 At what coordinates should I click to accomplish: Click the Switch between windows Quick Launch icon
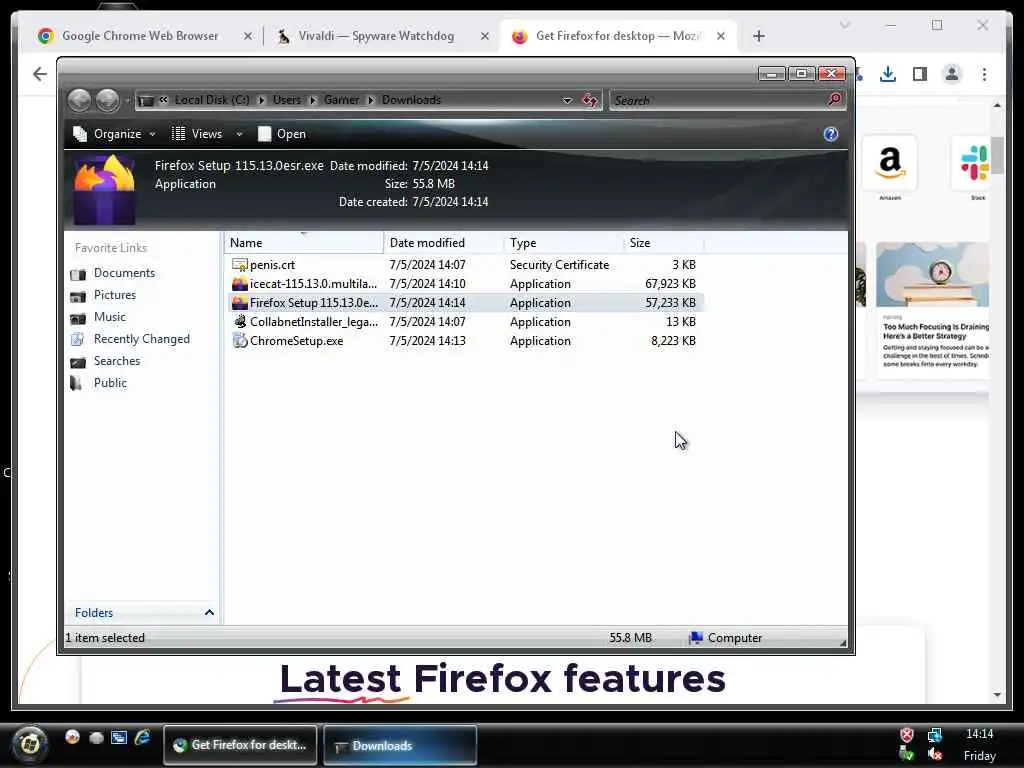click(119, 737)
